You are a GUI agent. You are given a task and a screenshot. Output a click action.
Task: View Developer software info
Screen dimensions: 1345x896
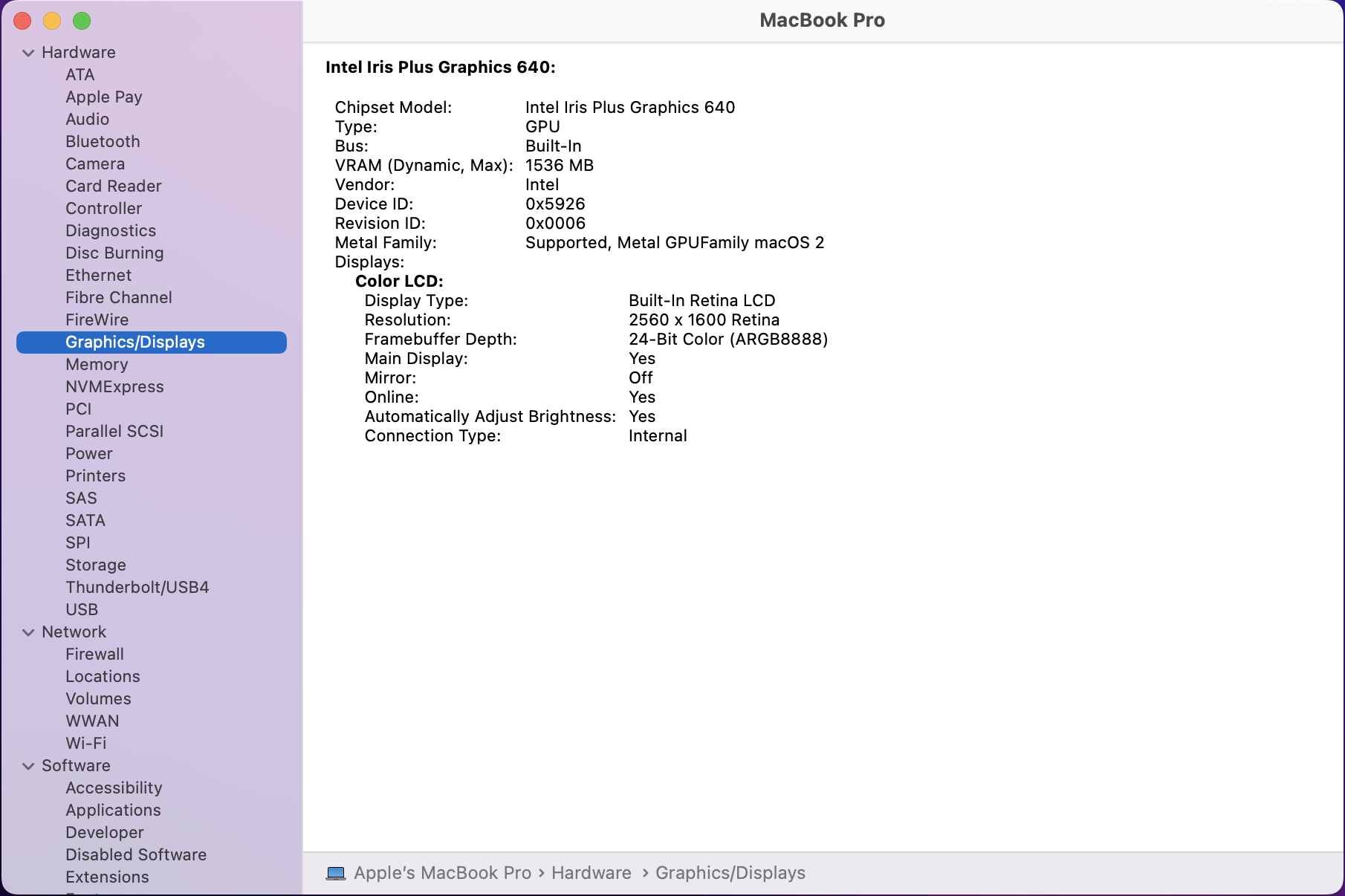(105, 833)
